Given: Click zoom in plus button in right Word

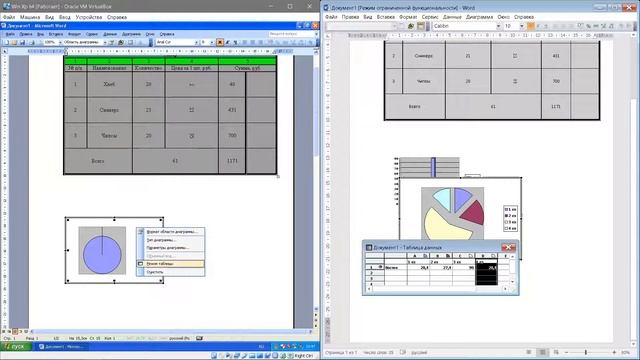Looking at the screenshot, I should click(x=614, y=352).
